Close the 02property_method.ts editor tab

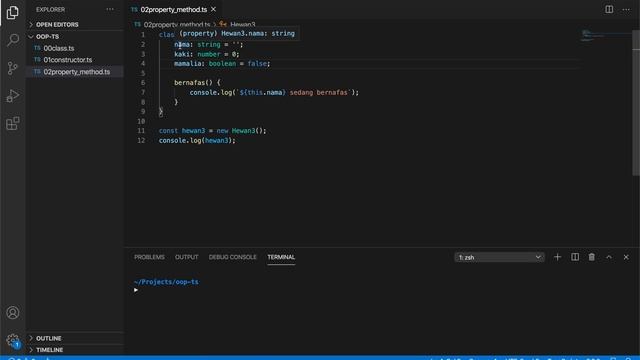(213, 9)
